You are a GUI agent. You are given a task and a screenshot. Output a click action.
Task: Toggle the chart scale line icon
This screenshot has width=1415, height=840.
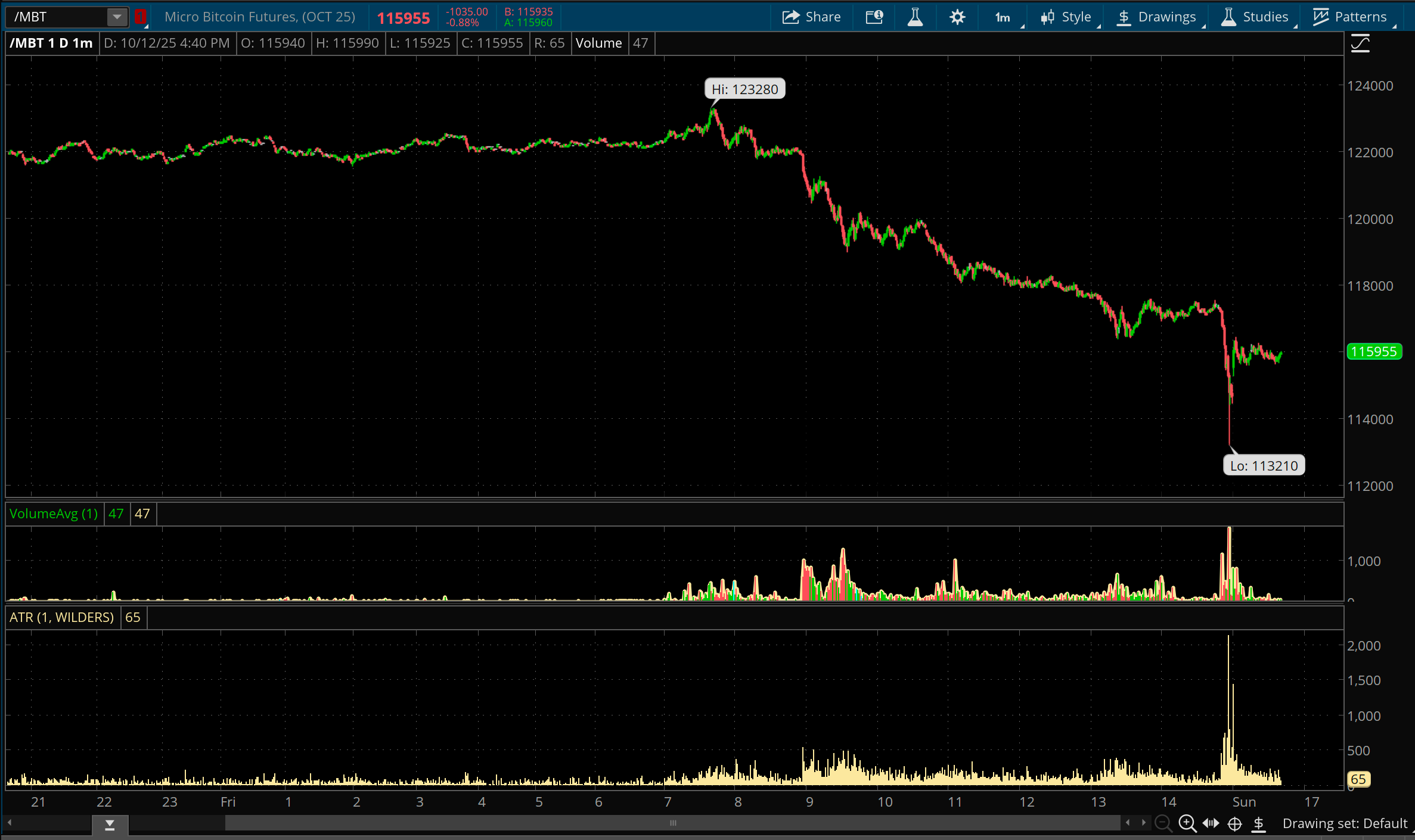coord(1360,43)
